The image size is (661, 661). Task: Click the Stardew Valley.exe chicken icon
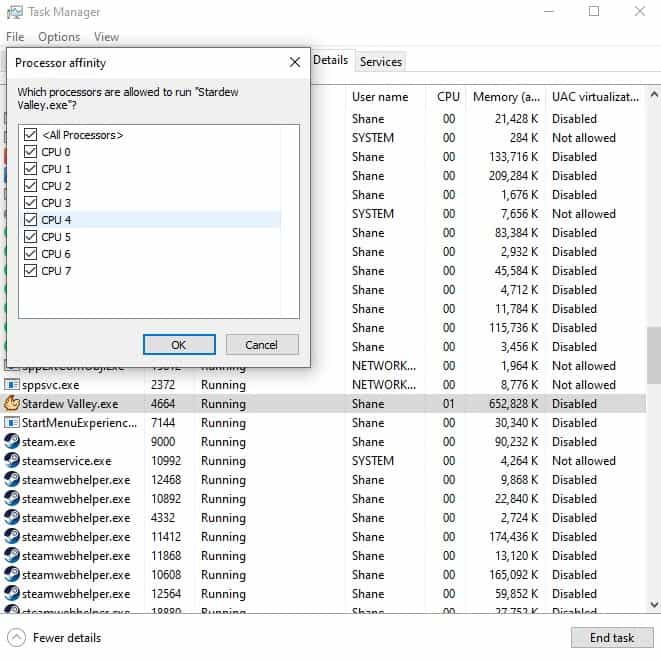11,403
